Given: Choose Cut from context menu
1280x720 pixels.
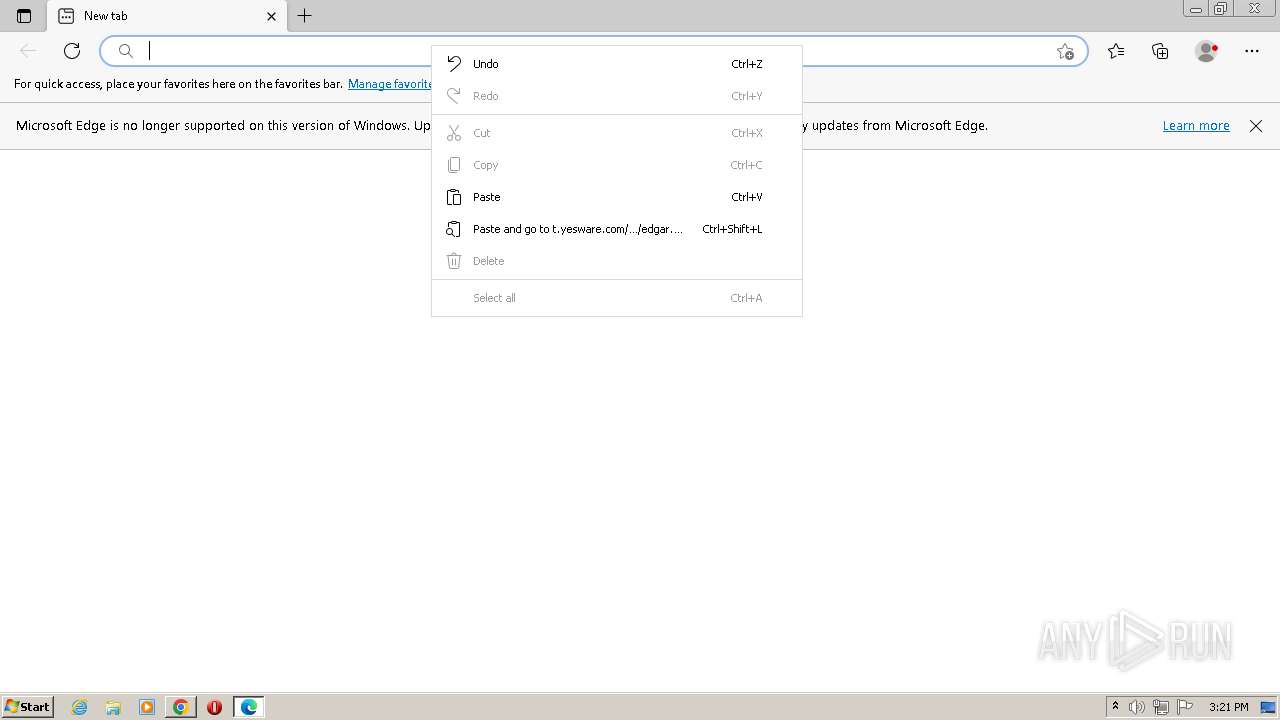Looking at the screenshot, I should [x=616, y=133].
